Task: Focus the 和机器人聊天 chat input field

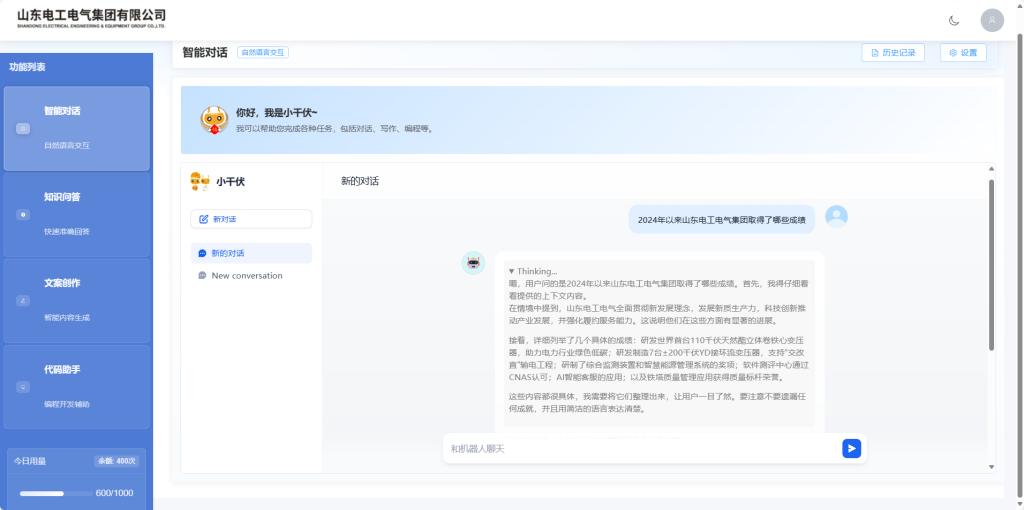Action: click(640, 449)
